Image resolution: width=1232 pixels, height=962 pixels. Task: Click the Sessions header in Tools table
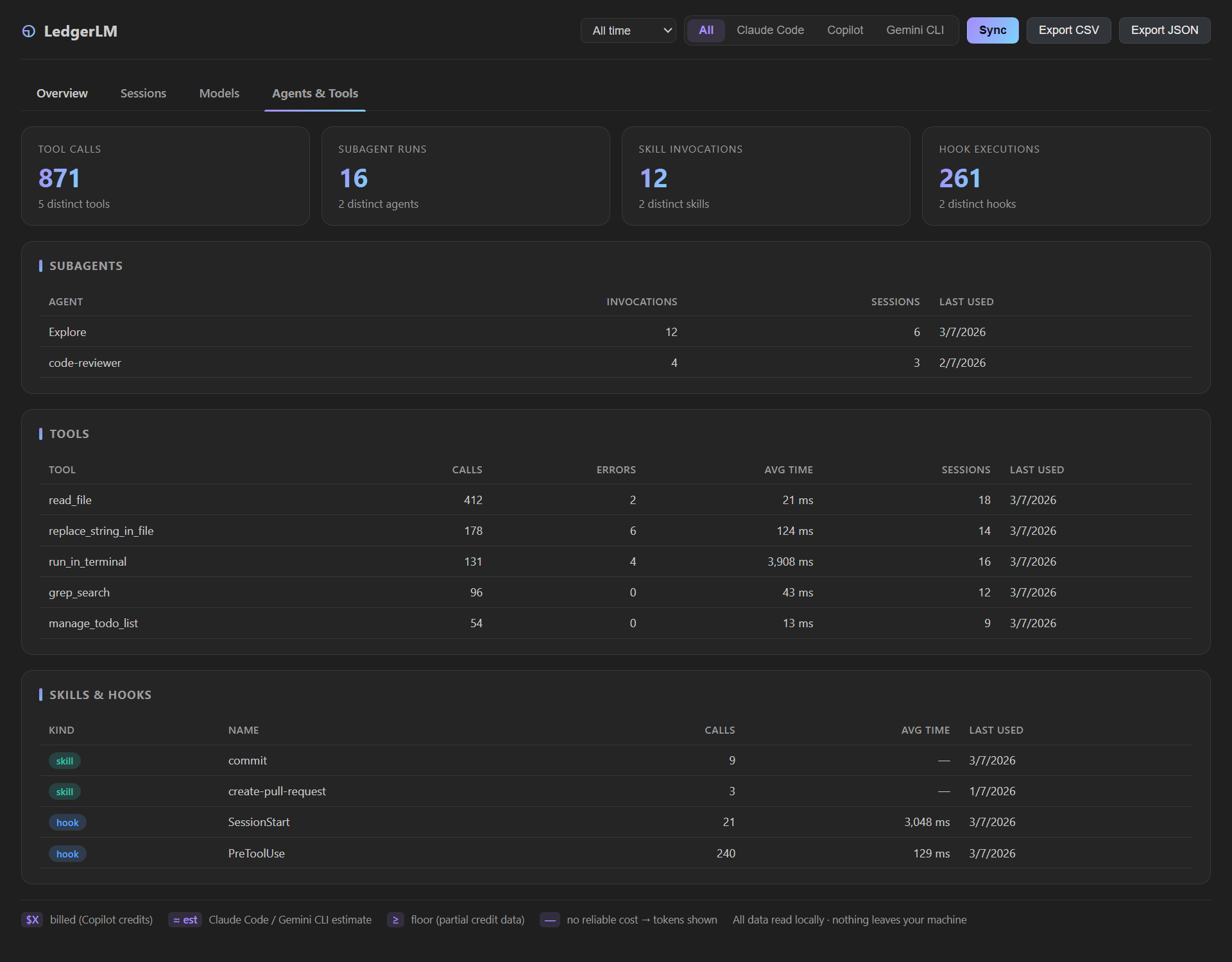pyautogui.click(x=966, y=470)
